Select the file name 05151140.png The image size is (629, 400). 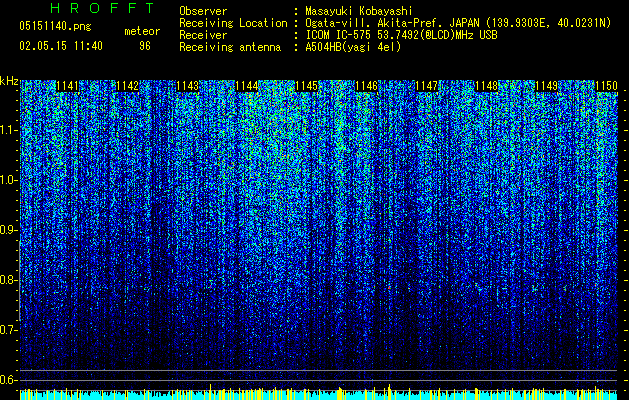[x=55, y=26]
